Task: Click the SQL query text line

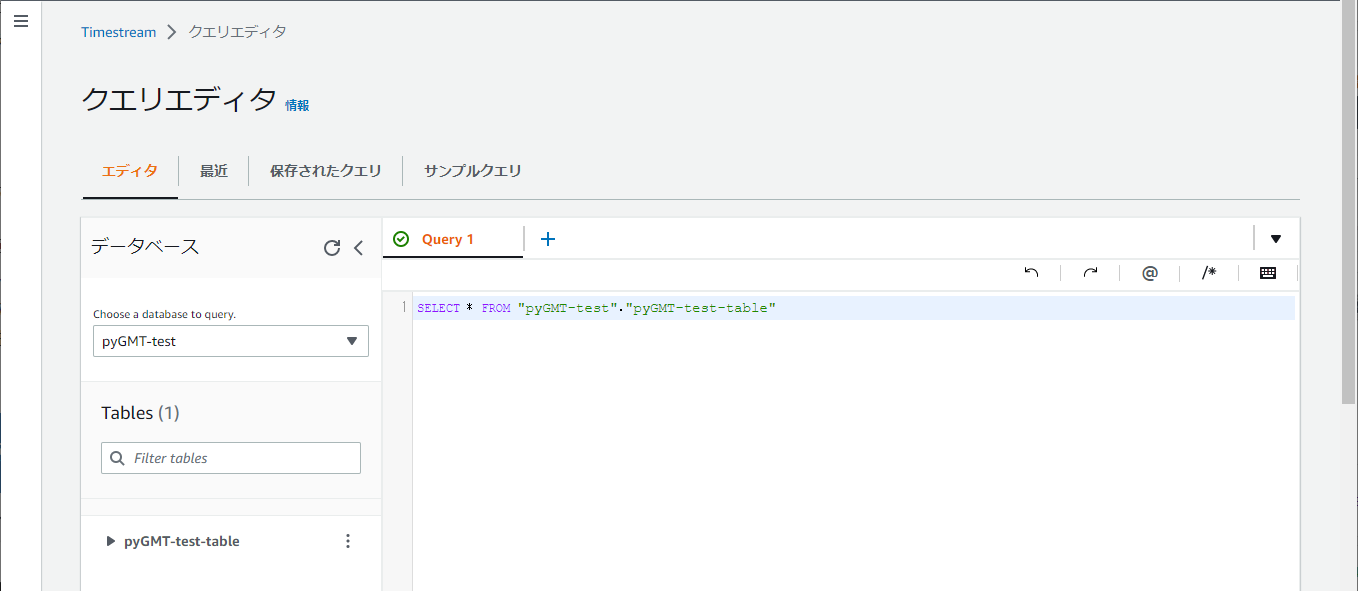Action: click(x=597, y=308)
